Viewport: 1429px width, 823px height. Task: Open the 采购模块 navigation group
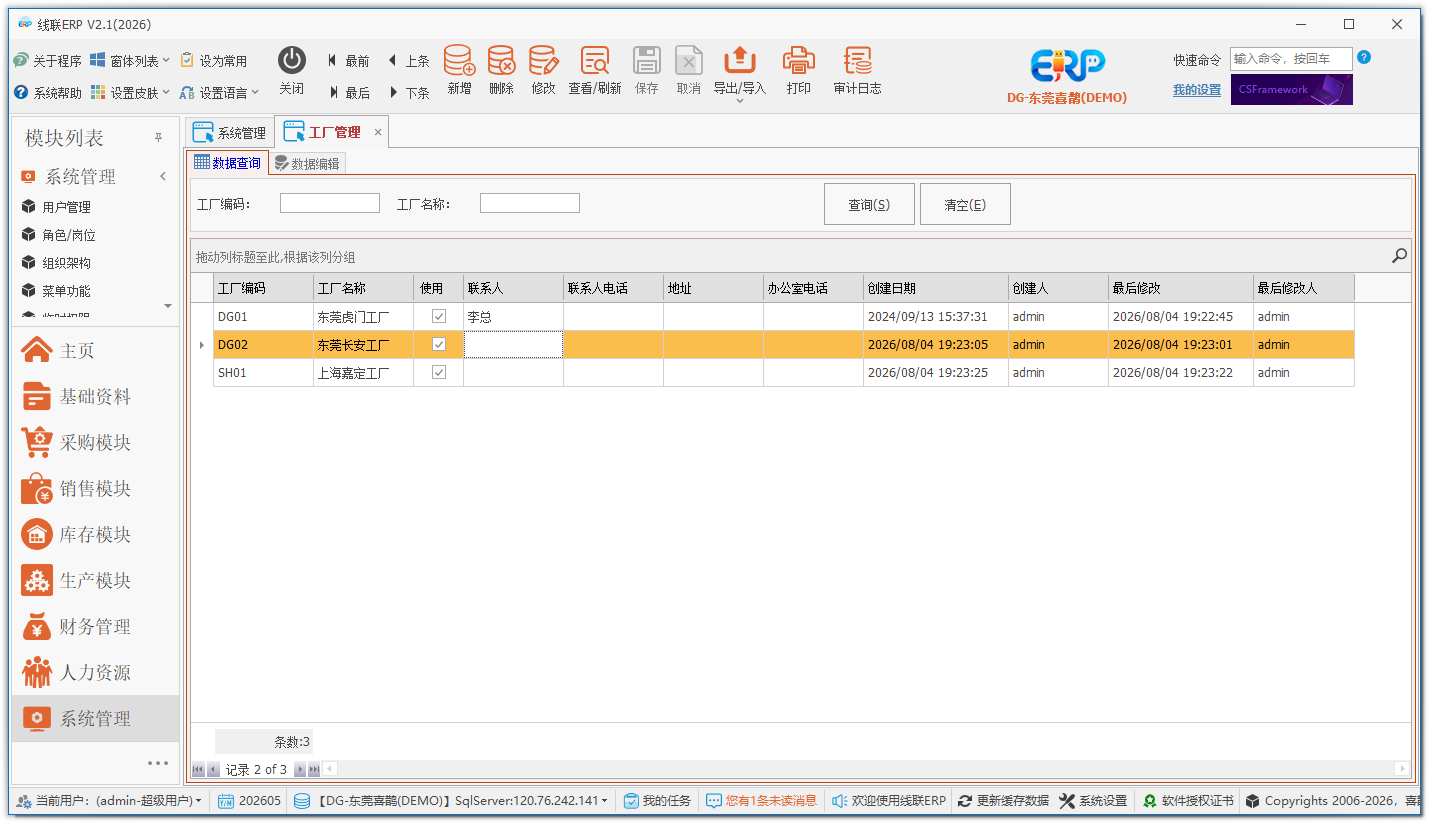click(x=95, y=443)
